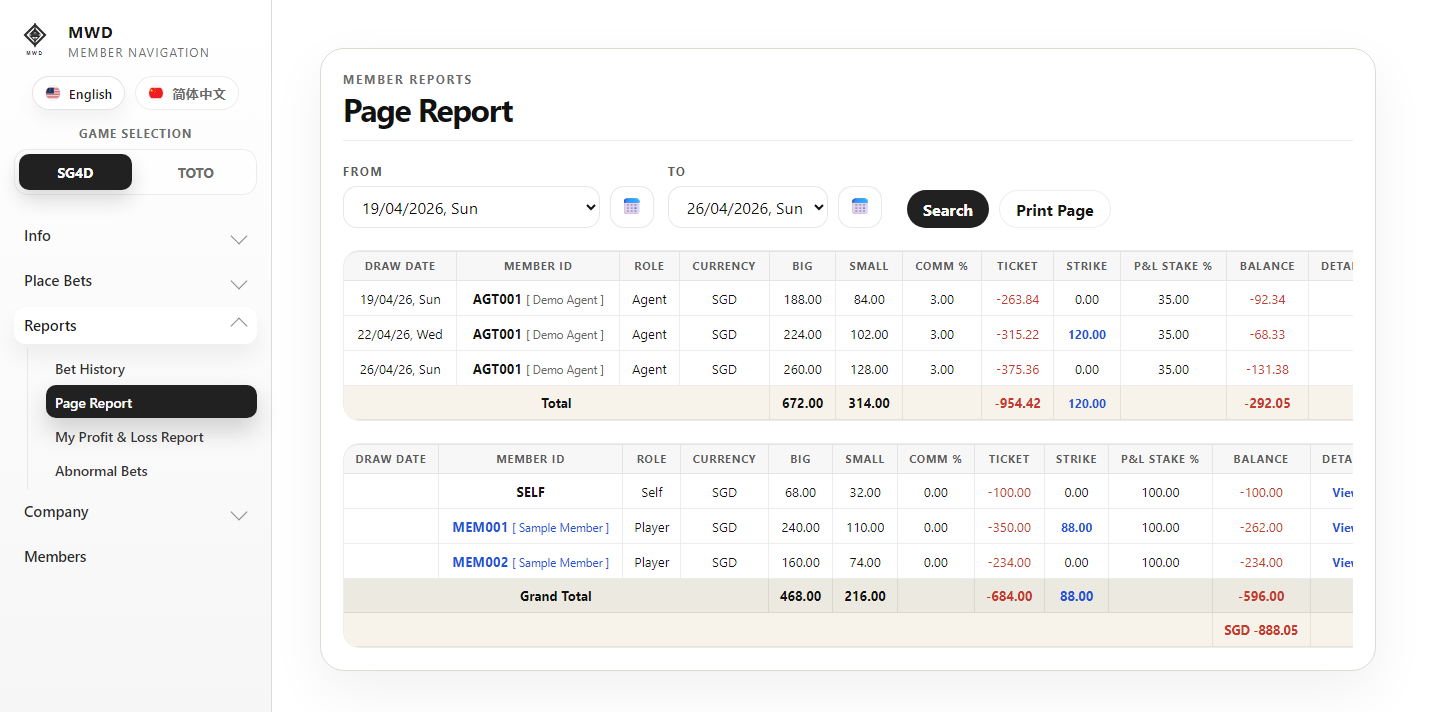Click AGT001 in the 22/04/26 row
This screenshot has height=712, width=1440.
click(x=497, y=334)
